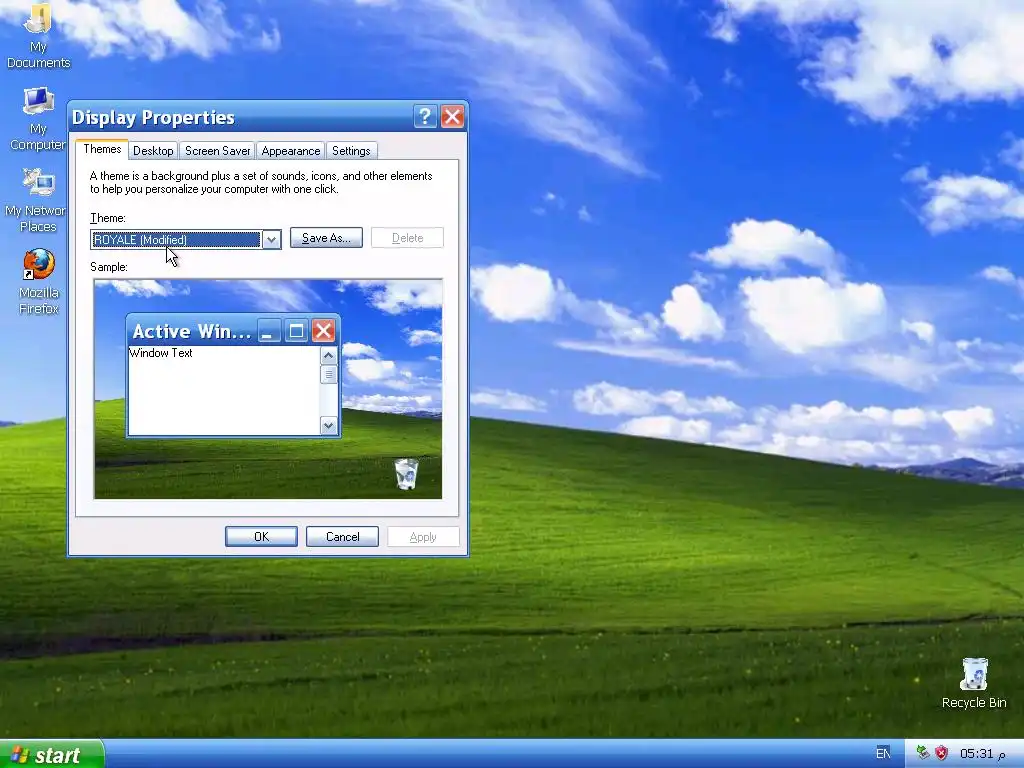Click the sample window's scroll up arrow

[328, 356]
